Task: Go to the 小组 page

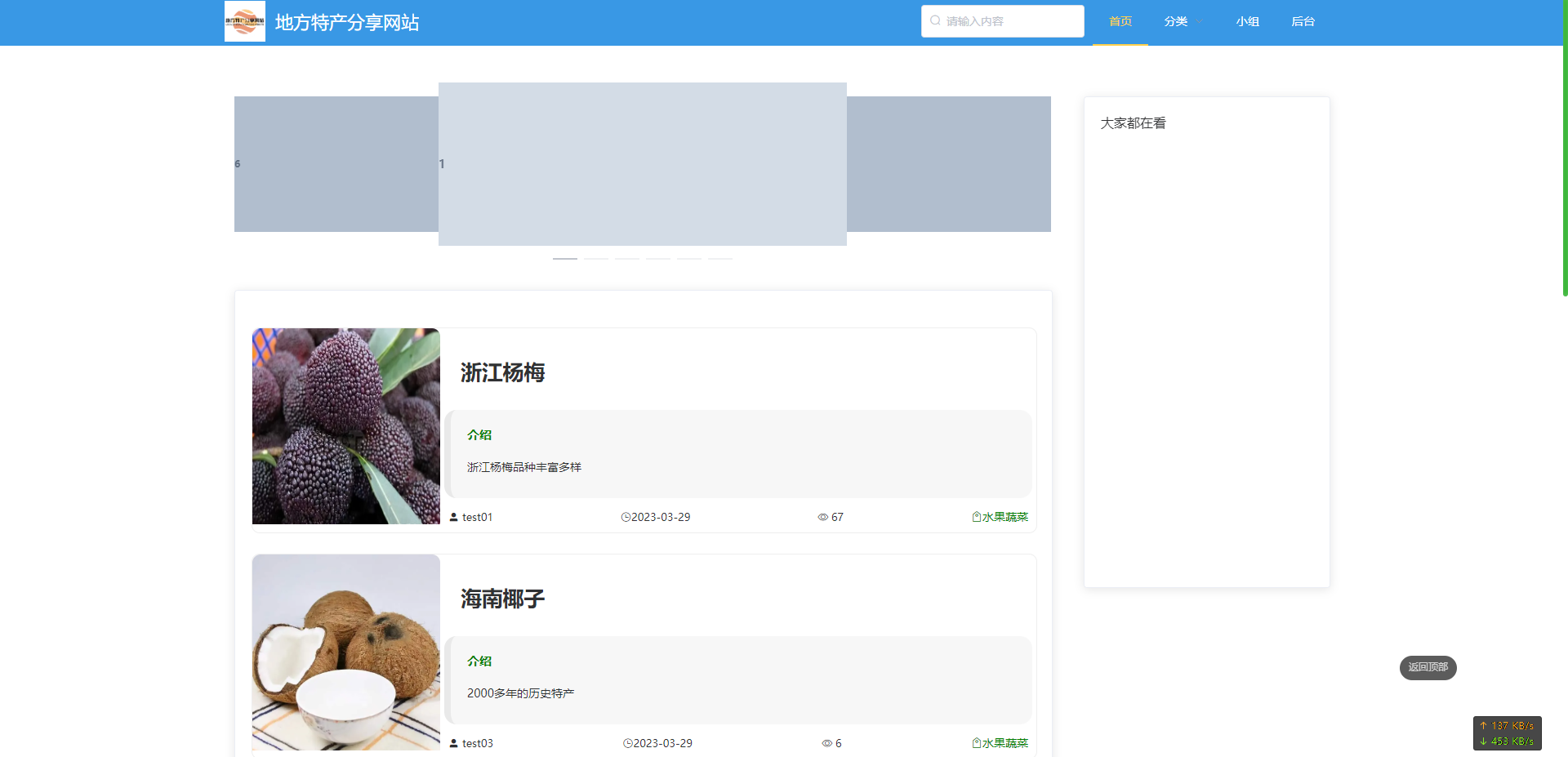Action: 1248,21
